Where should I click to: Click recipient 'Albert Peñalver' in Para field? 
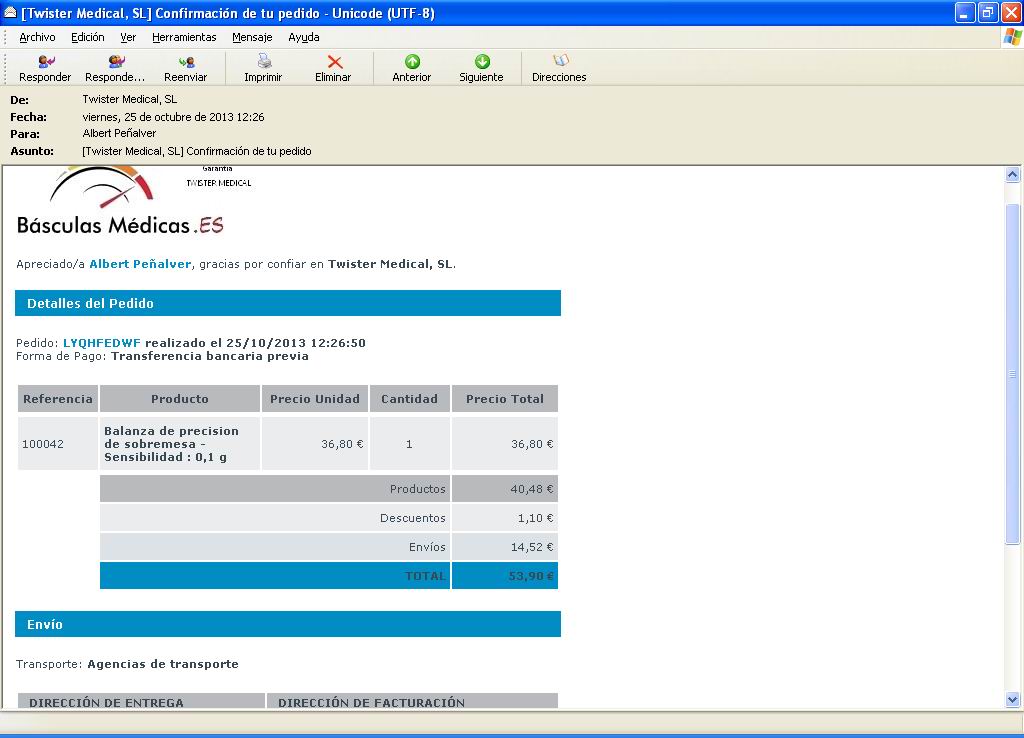pyautogui.click(x=119, y=133)
